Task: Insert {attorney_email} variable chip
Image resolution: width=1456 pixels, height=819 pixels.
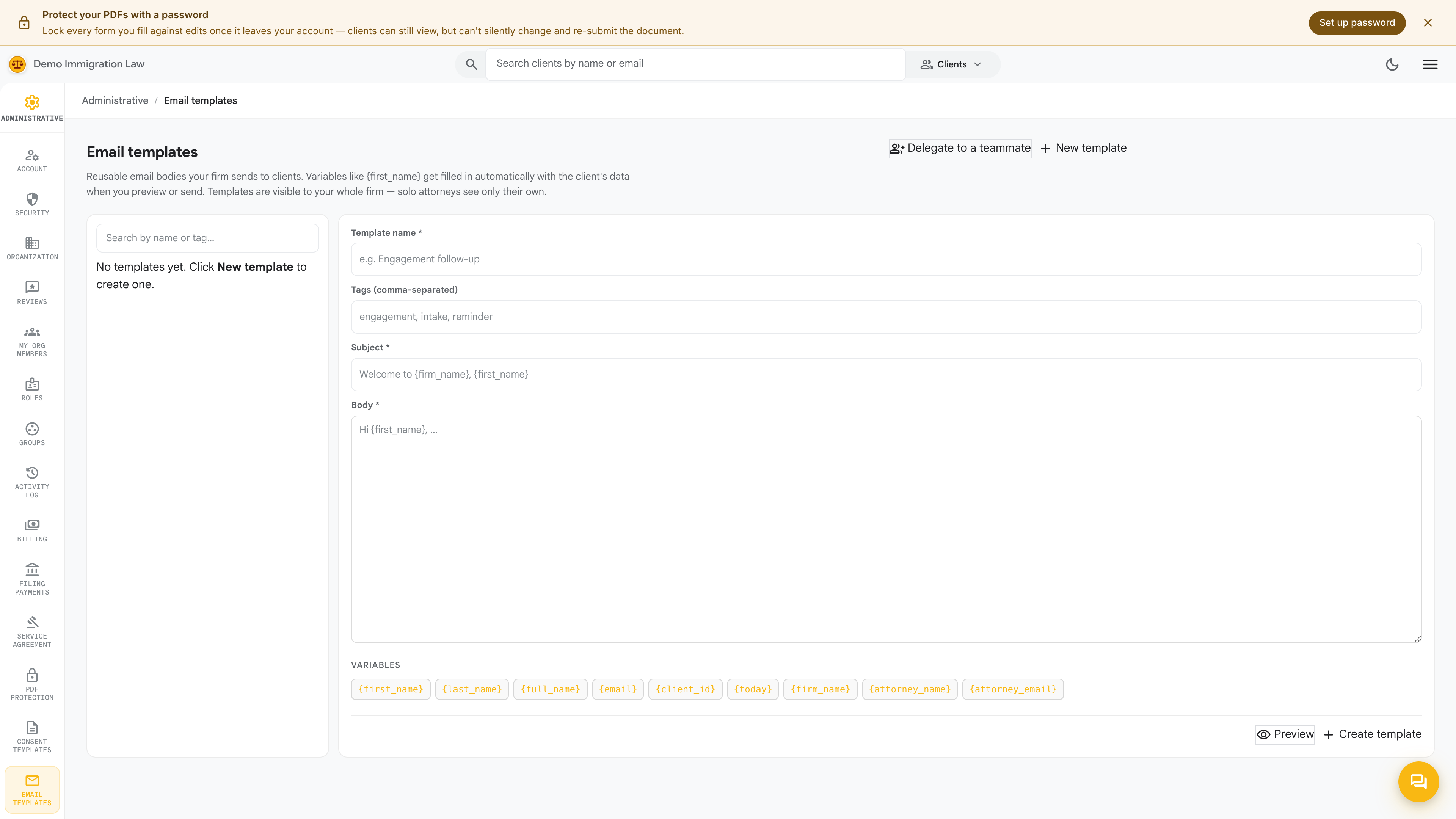Action: pyautogui.click(x=1013, y=690)
